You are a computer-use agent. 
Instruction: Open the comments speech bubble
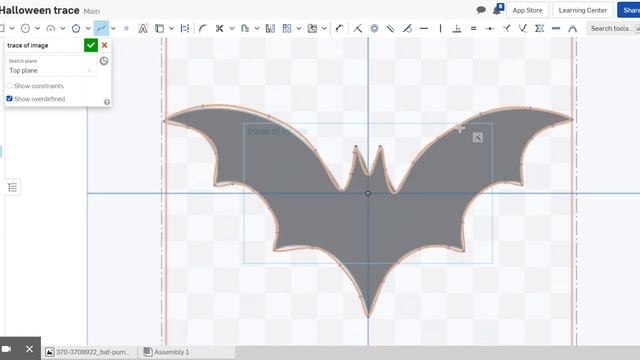pos(481,10)
